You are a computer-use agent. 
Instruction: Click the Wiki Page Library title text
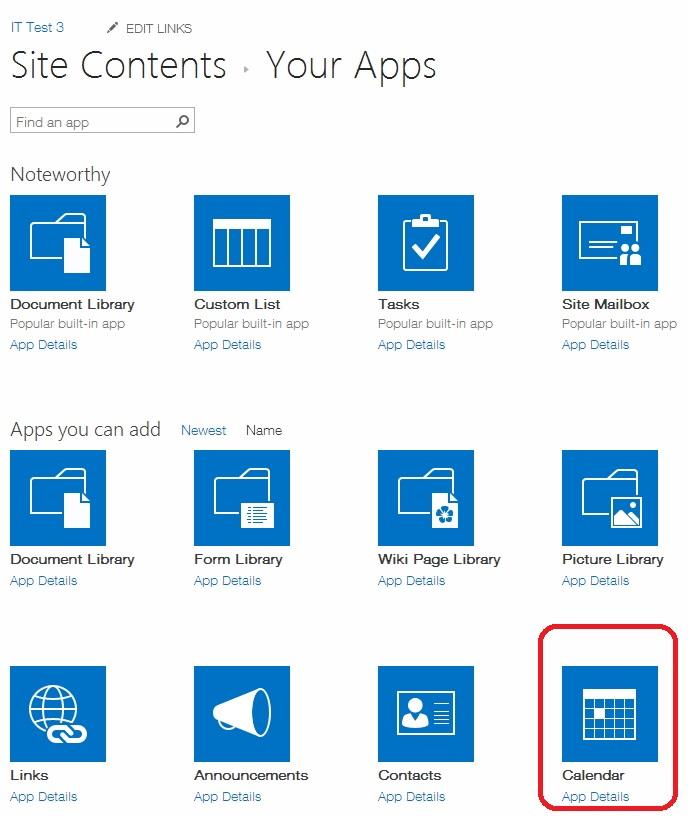439,560
